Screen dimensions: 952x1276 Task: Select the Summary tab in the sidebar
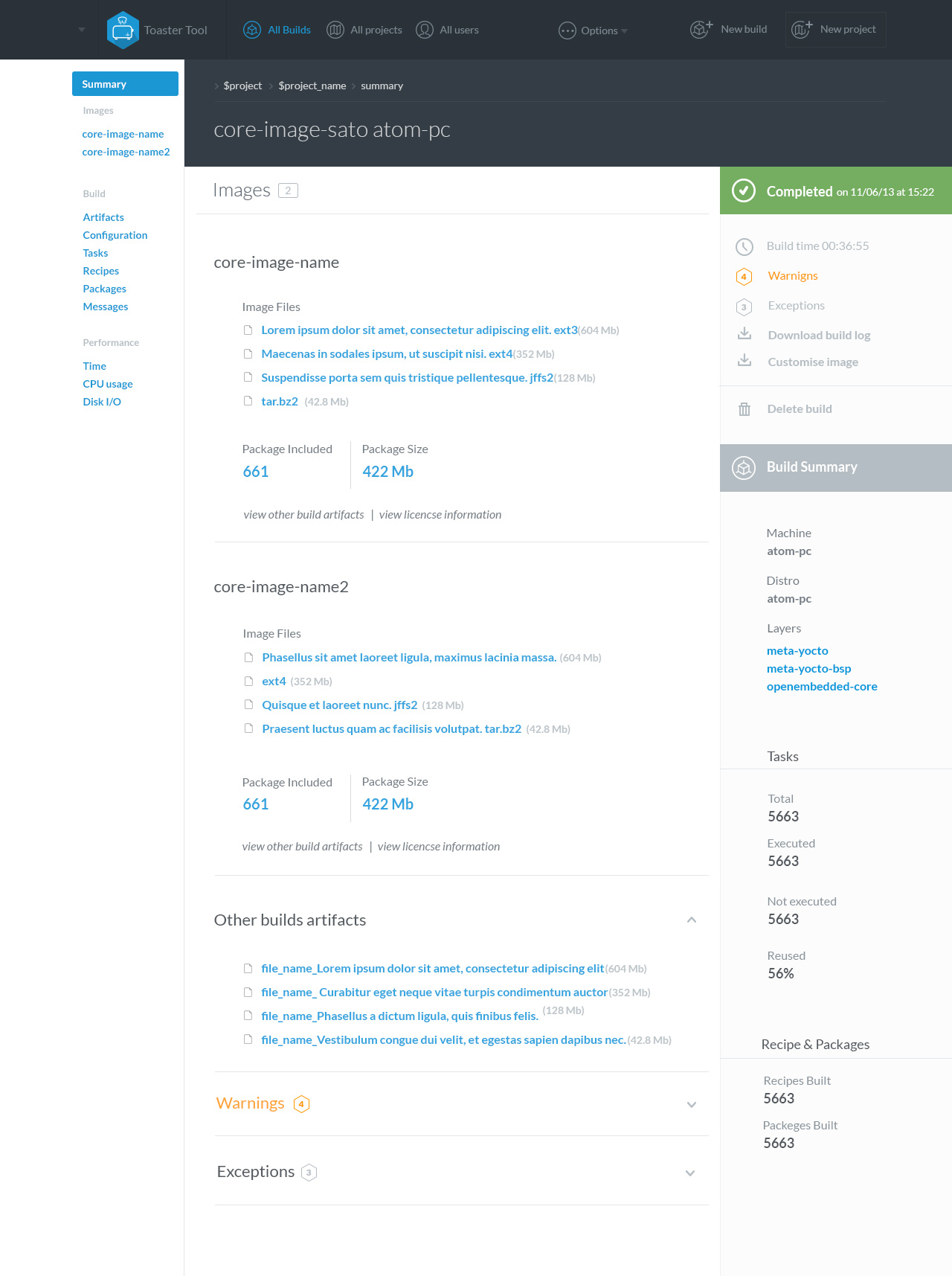click(x=125, y=84)
